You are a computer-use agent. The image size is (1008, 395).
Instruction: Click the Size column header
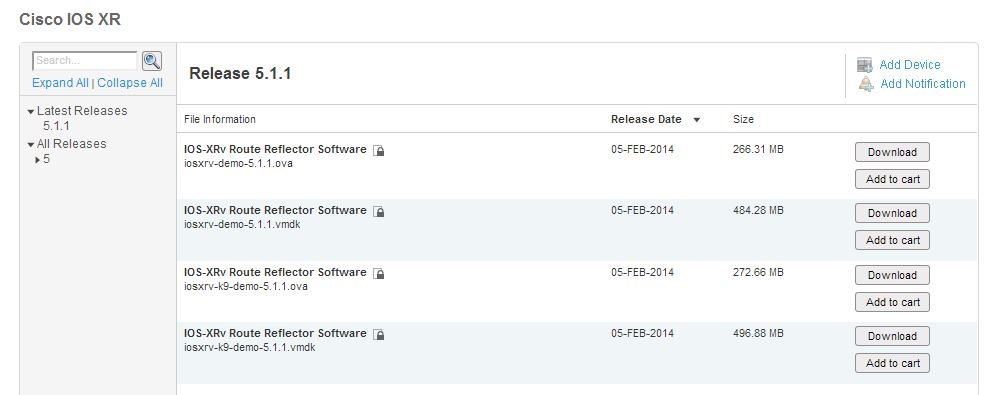click(743, 120)
